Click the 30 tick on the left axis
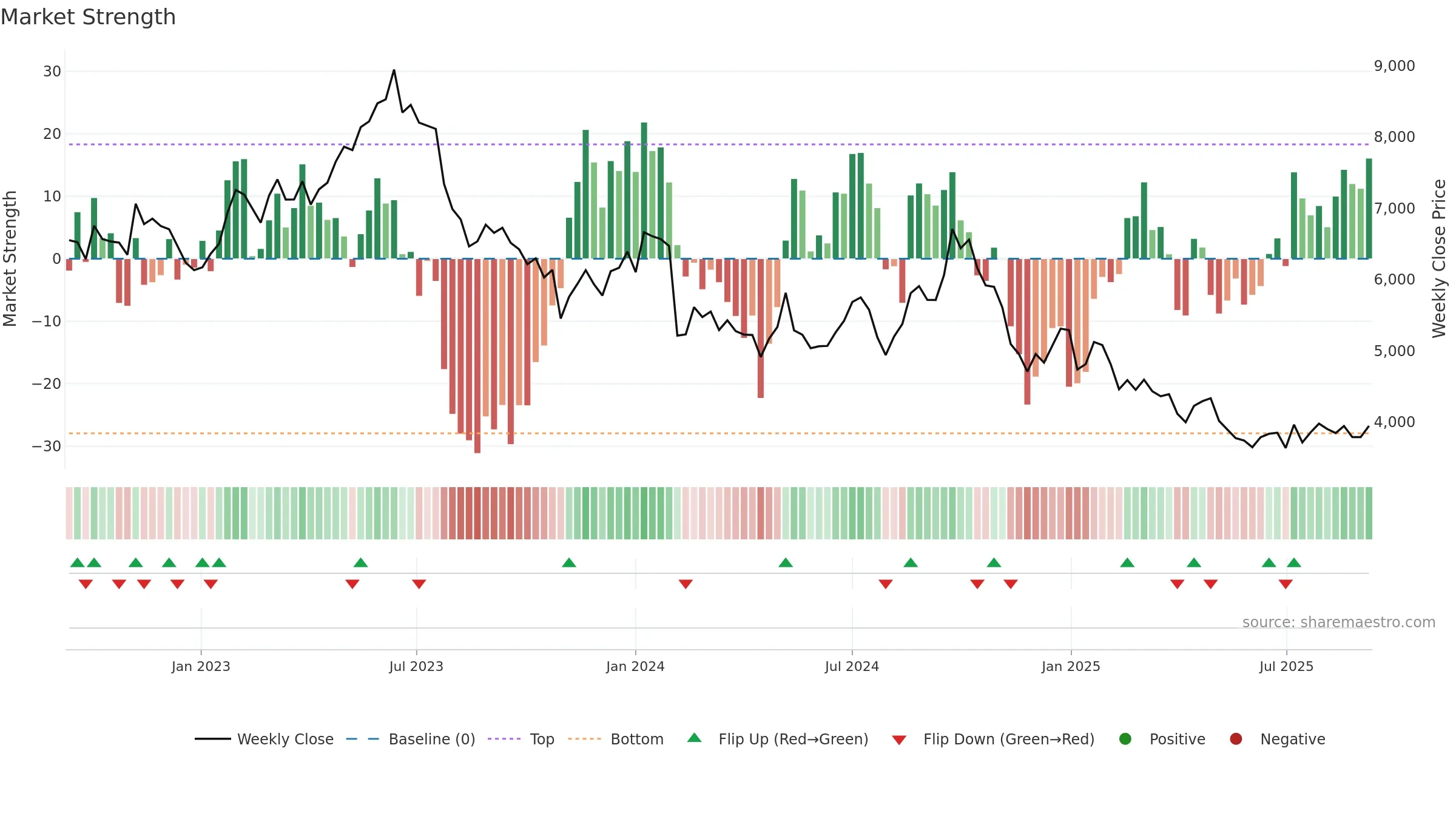The height and width of the screenshot is (819, 1456). 52,72
